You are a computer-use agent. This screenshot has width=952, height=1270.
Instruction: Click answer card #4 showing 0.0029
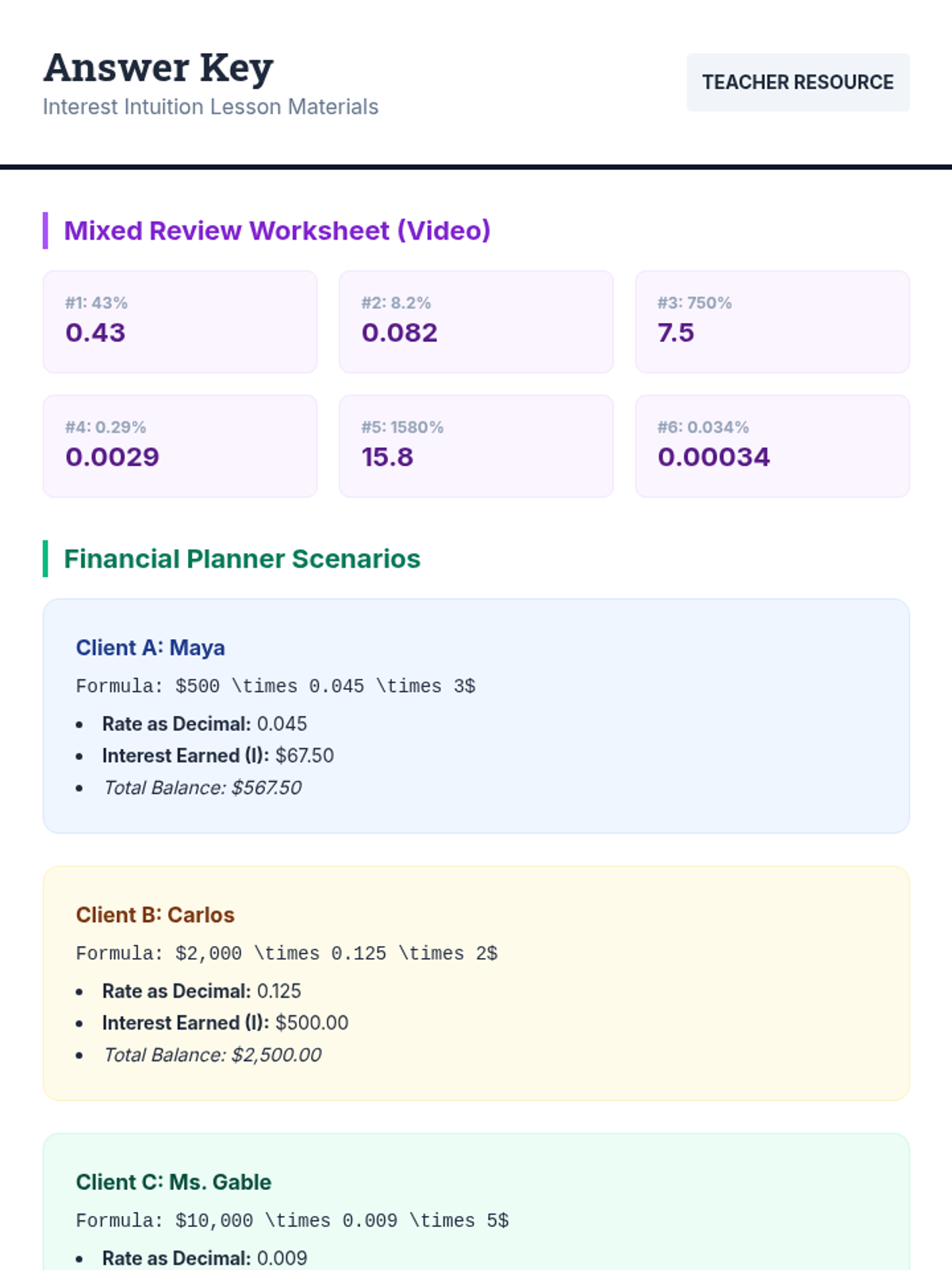pos(180,446)
